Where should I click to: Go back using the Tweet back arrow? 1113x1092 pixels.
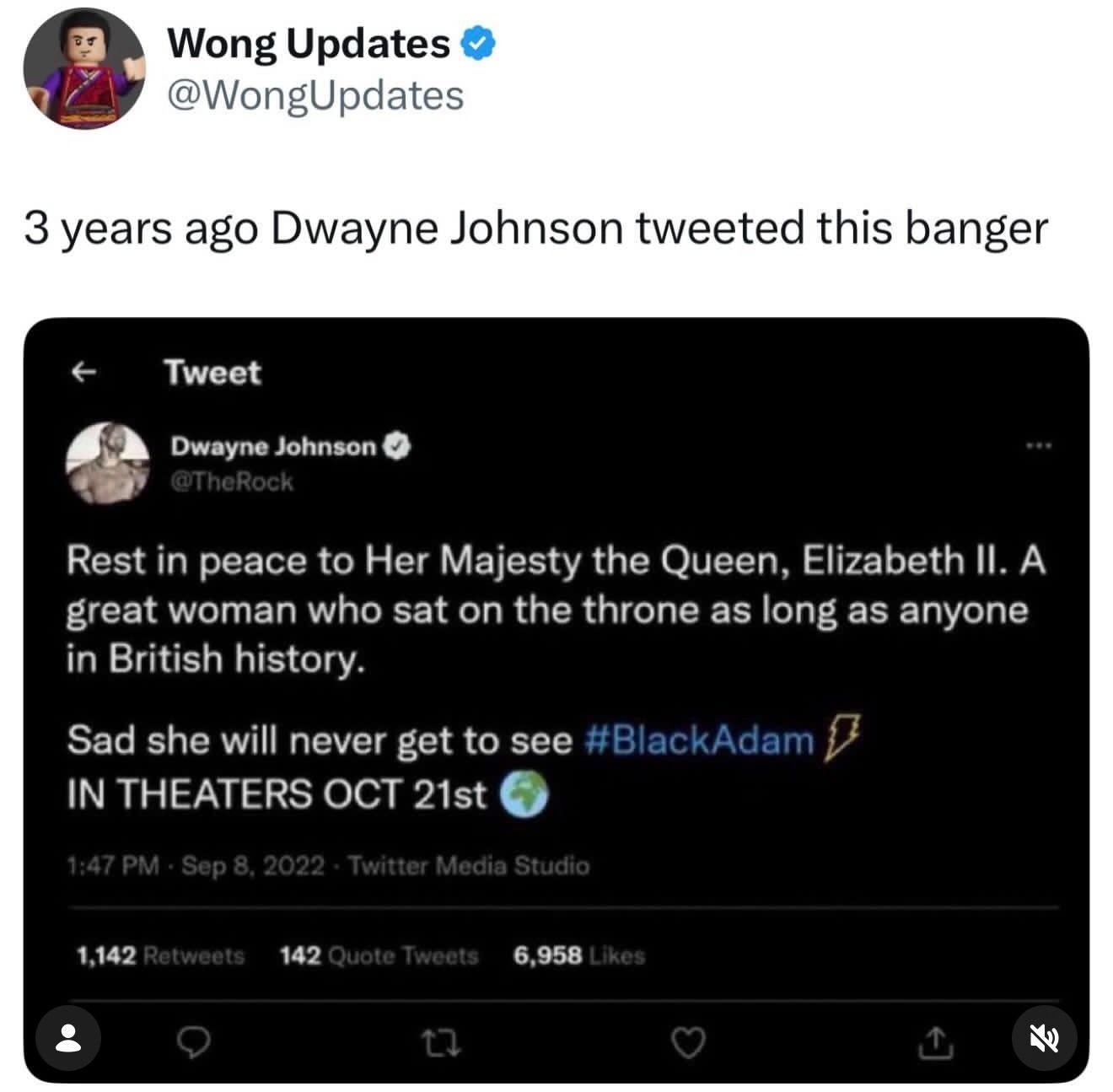pyautogui.click(x=81, y=371)
